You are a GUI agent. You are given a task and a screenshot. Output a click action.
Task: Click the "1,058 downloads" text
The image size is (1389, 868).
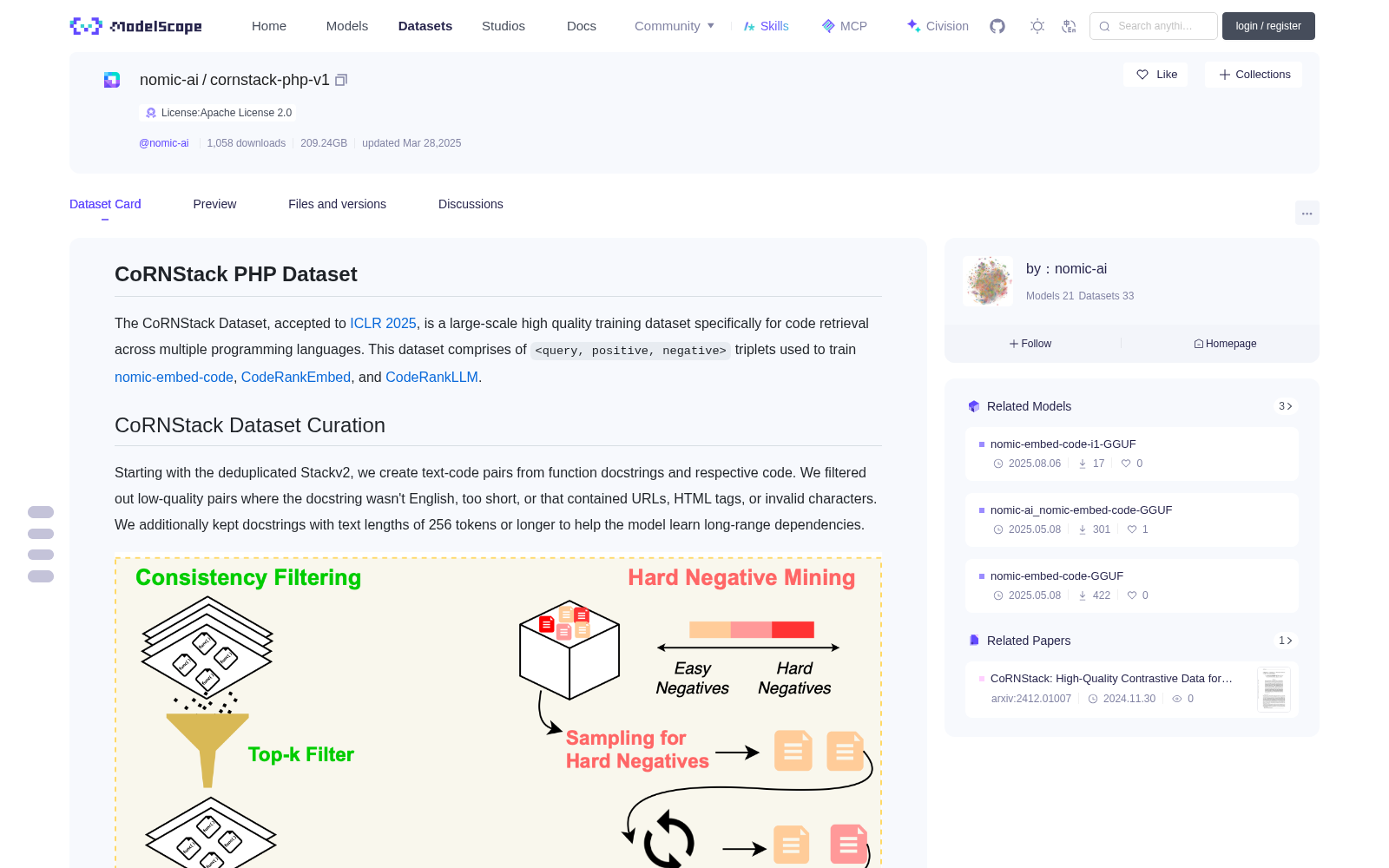(246, 143)
